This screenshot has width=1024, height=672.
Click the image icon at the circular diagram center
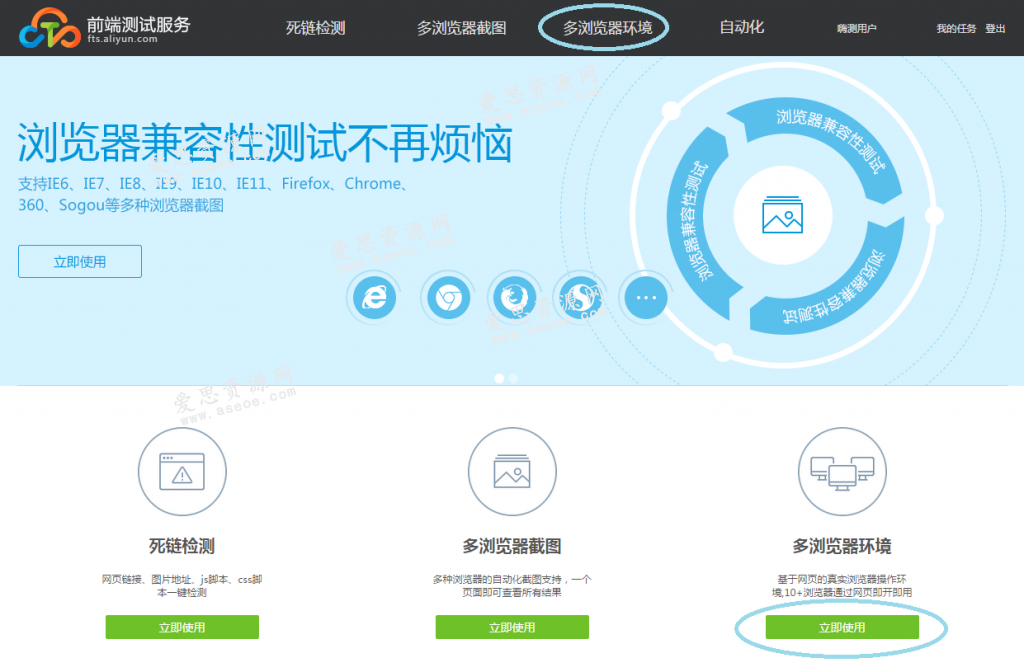click(x=784, y=213)
